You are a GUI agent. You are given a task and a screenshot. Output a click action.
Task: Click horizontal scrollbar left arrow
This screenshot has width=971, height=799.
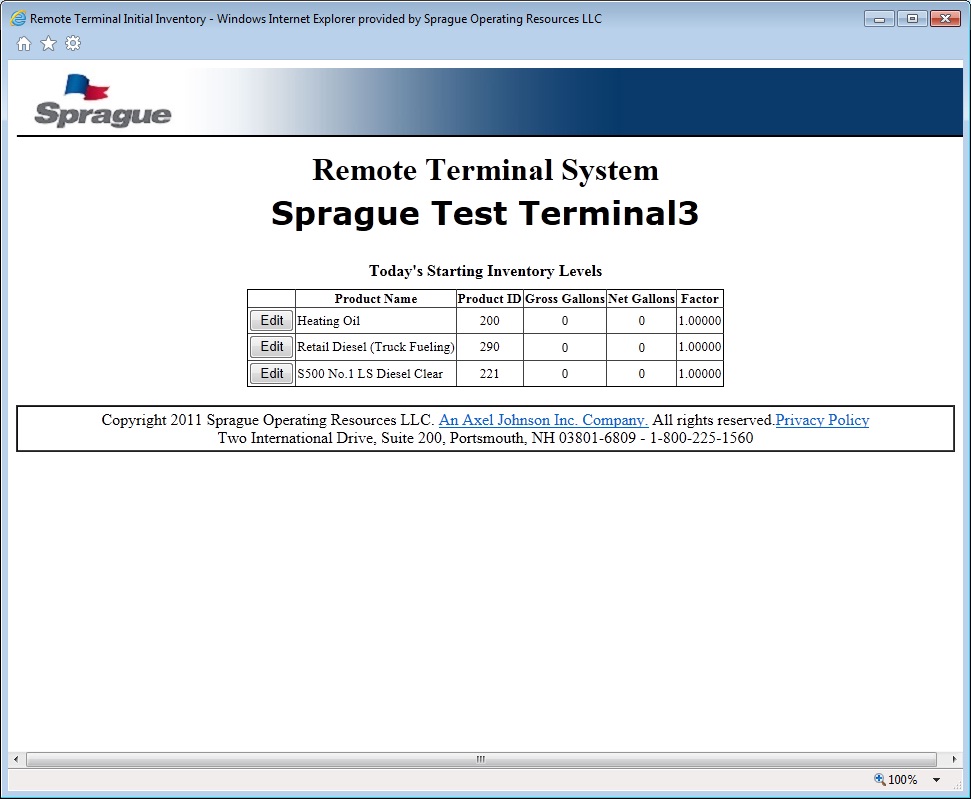(x=16, y=759)
